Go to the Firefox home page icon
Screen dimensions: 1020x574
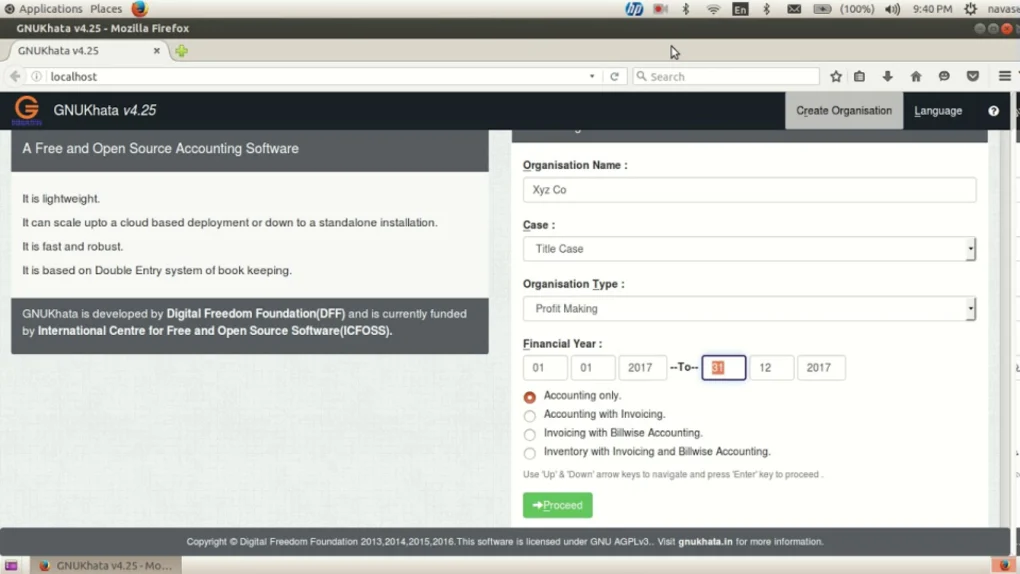tap(915, 76)
